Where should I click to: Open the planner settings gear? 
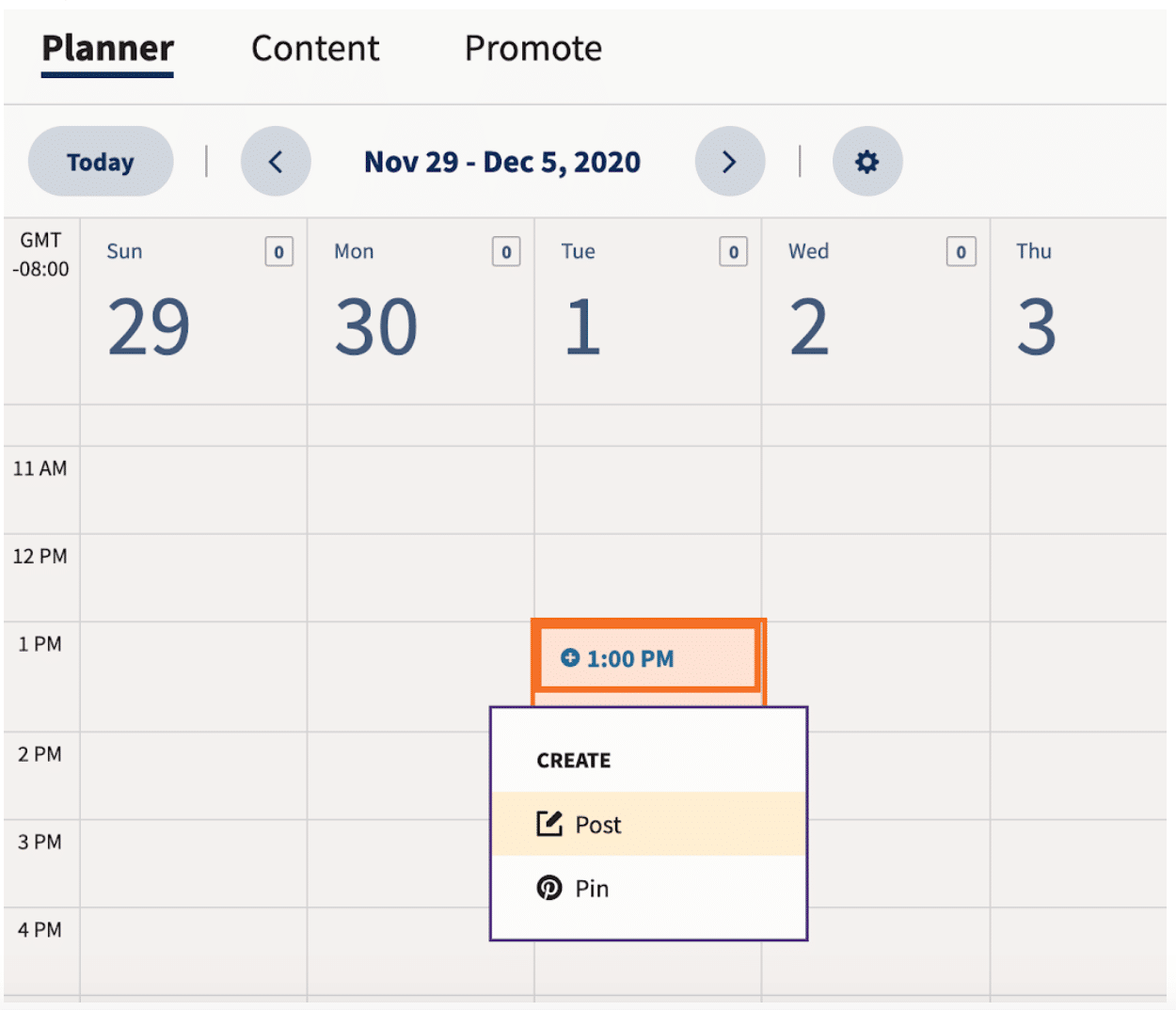tap(866, 162)
